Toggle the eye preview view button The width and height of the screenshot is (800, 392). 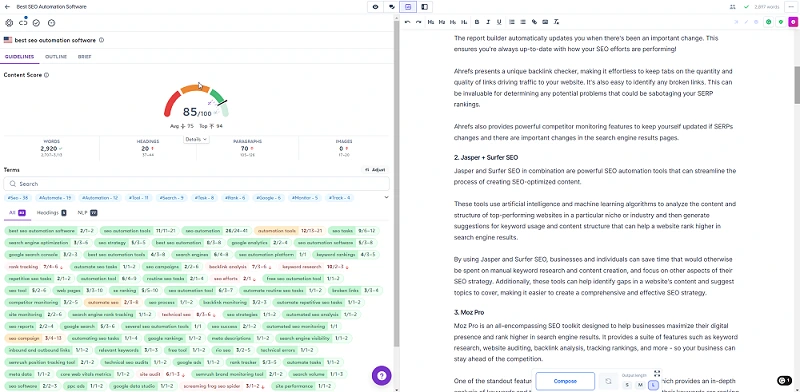coord(376,7)
